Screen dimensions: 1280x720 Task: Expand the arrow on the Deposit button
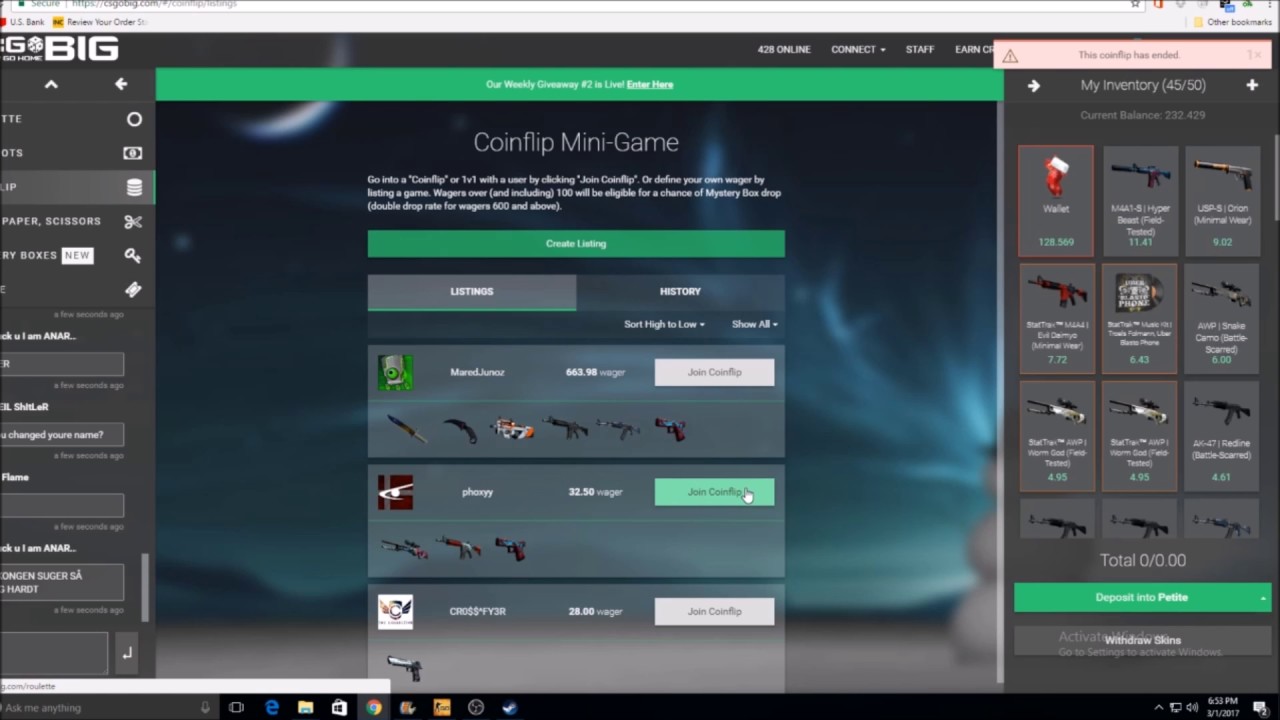click(x=1262, y=598)
